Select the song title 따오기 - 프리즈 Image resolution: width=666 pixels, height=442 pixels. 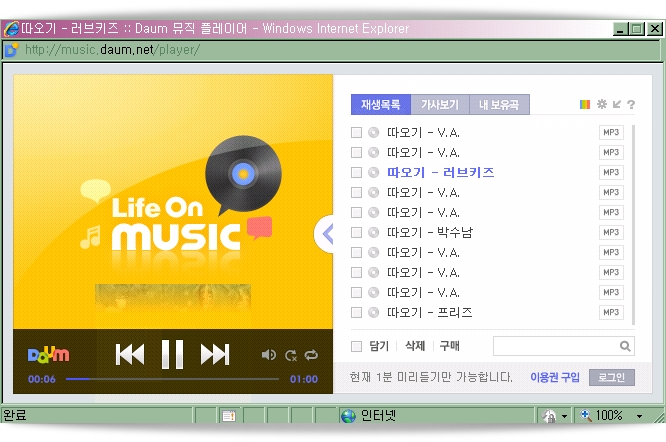click(430, 312)
